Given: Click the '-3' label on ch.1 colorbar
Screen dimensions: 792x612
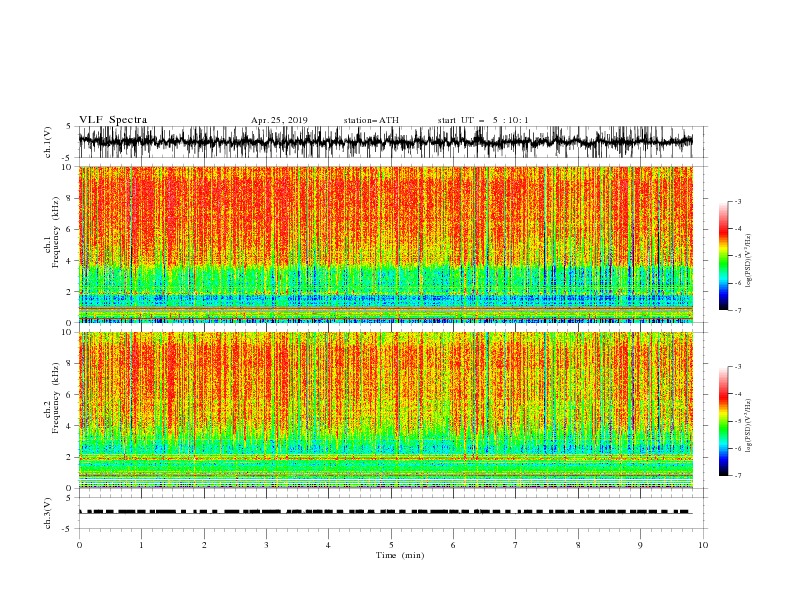Looking at the screenshot, I should [x=738, y=201].
